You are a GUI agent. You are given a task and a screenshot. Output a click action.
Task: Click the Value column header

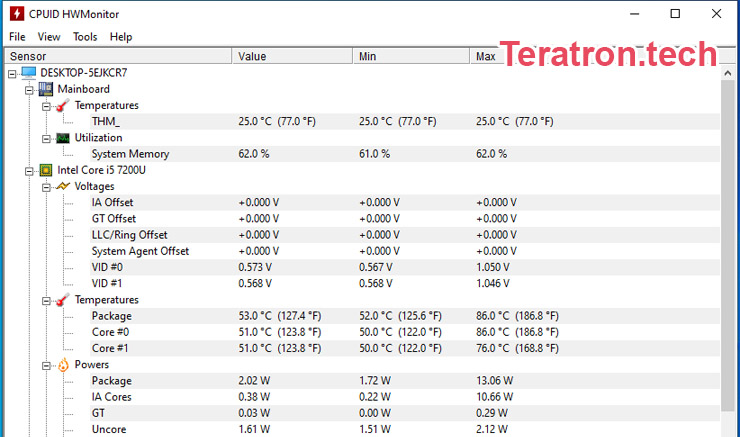point(292,56)
